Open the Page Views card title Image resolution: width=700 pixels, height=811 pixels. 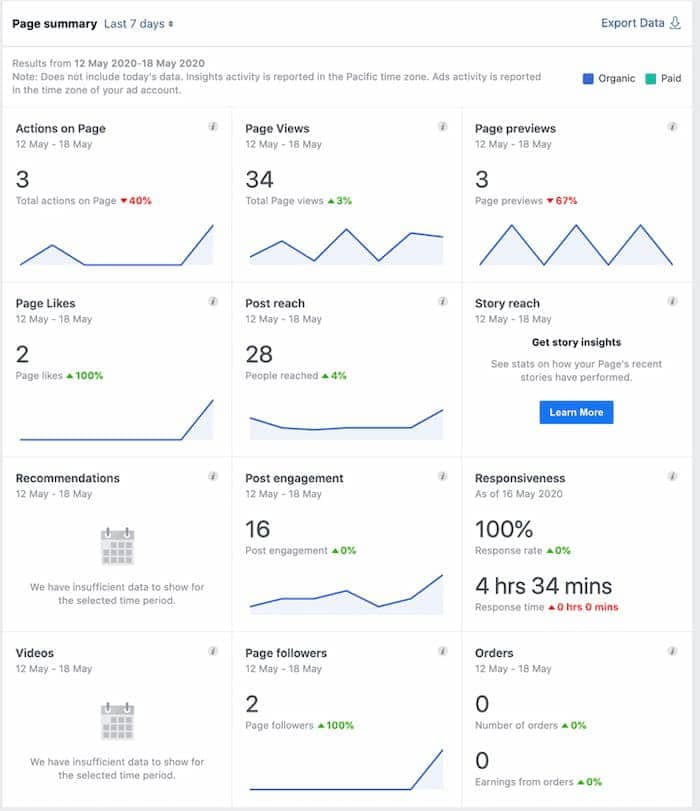point(277,129)
